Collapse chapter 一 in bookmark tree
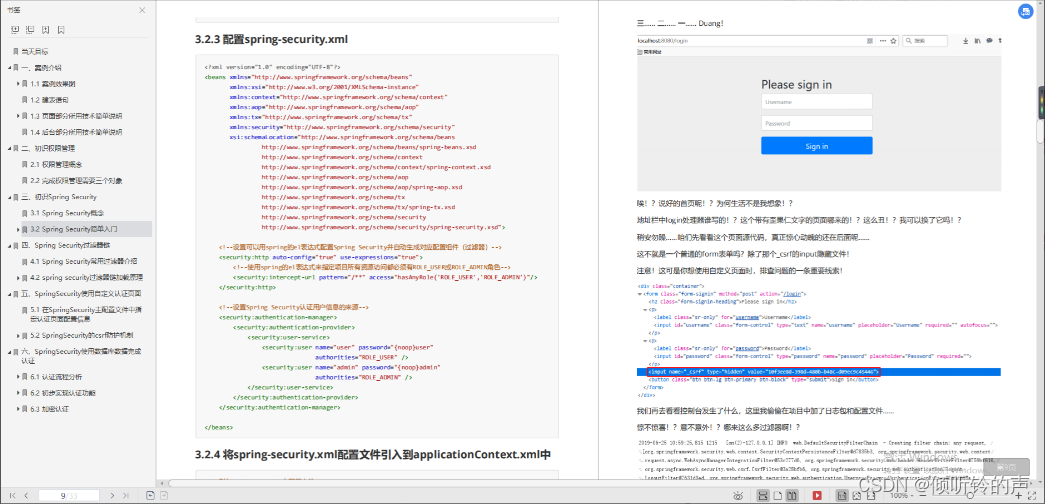Image resolution: width=1045 pixels, height=504 pixels. point(9,67)
